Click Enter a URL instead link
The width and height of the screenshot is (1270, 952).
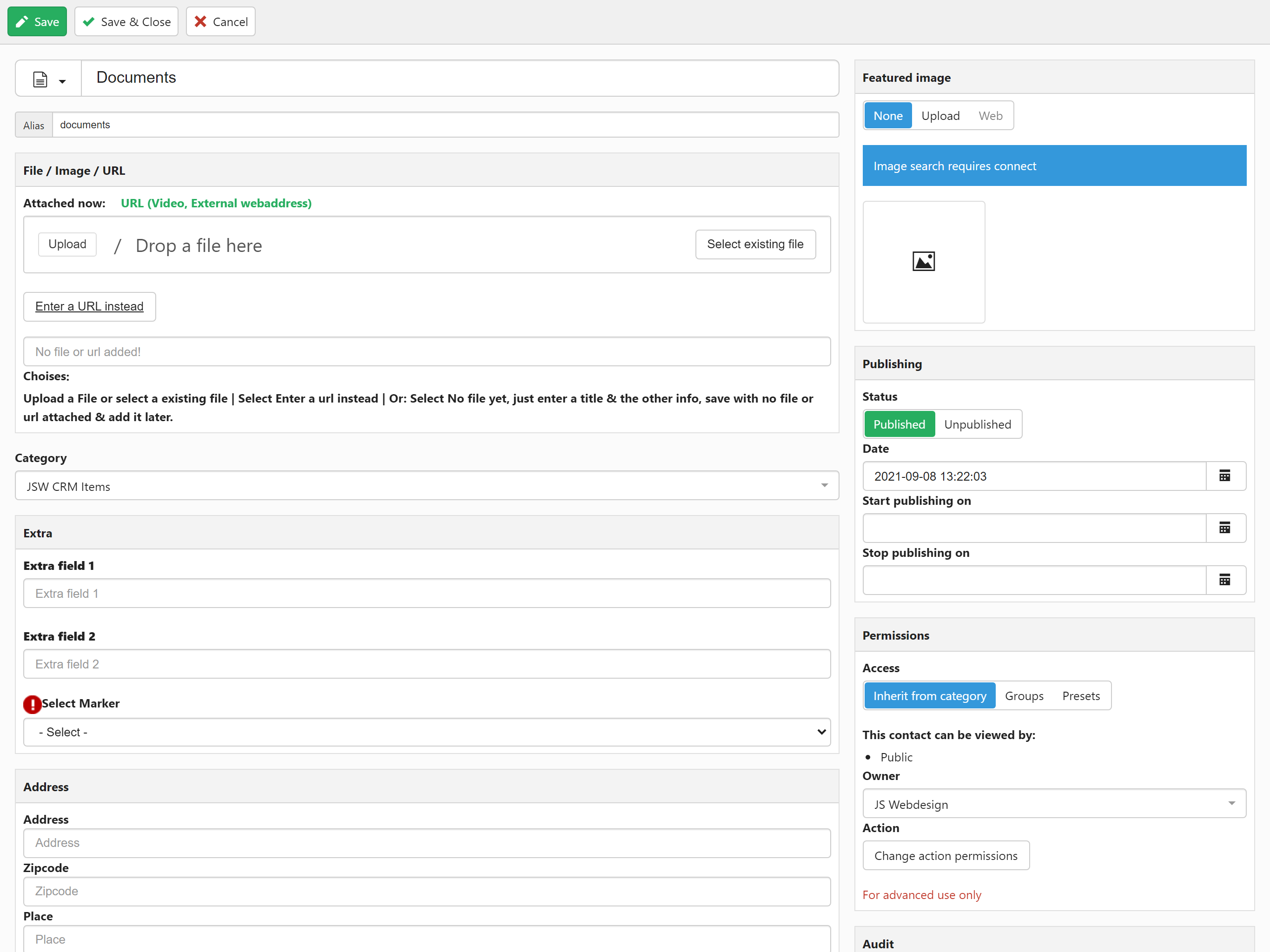90,307
